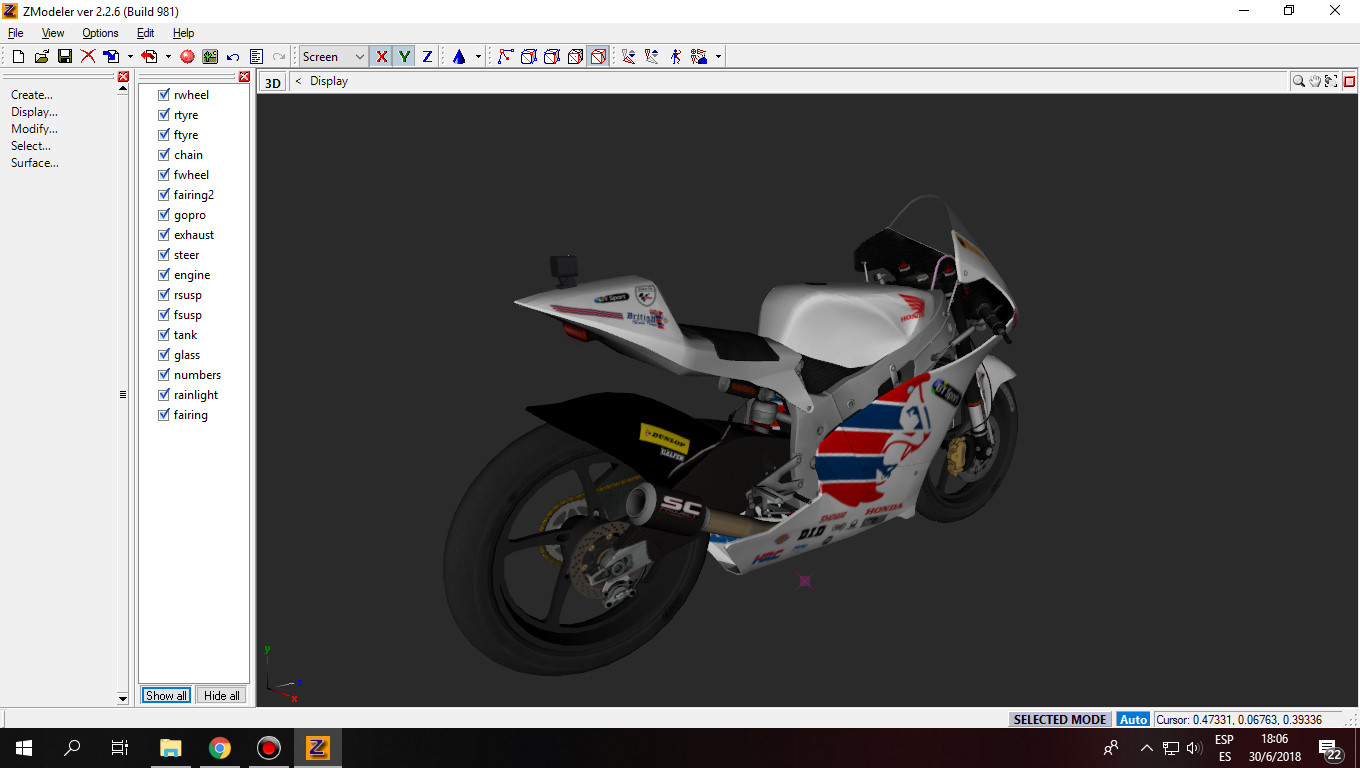Click the Undo arrow icon
Screen dimensions: 1360x768
tap(233, 57)
